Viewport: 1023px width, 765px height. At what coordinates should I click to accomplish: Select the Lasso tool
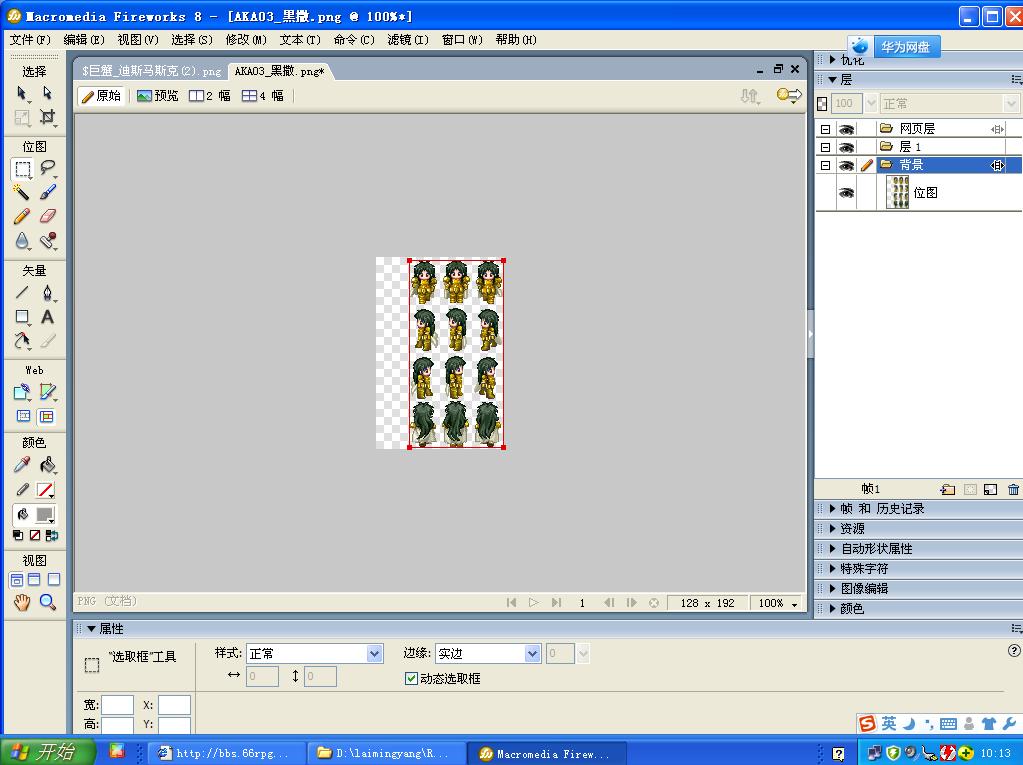click(x=48, y=168)
